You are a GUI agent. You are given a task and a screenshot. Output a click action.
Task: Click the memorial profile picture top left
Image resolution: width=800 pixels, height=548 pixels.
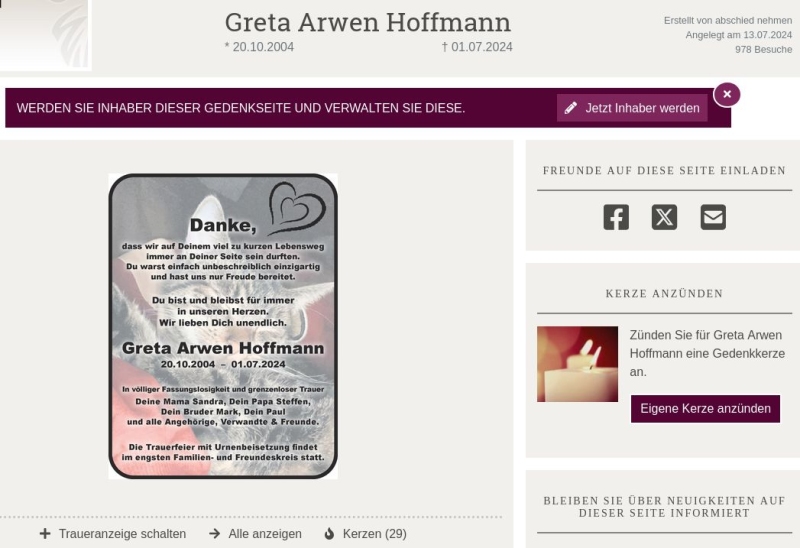click(44, 34)
